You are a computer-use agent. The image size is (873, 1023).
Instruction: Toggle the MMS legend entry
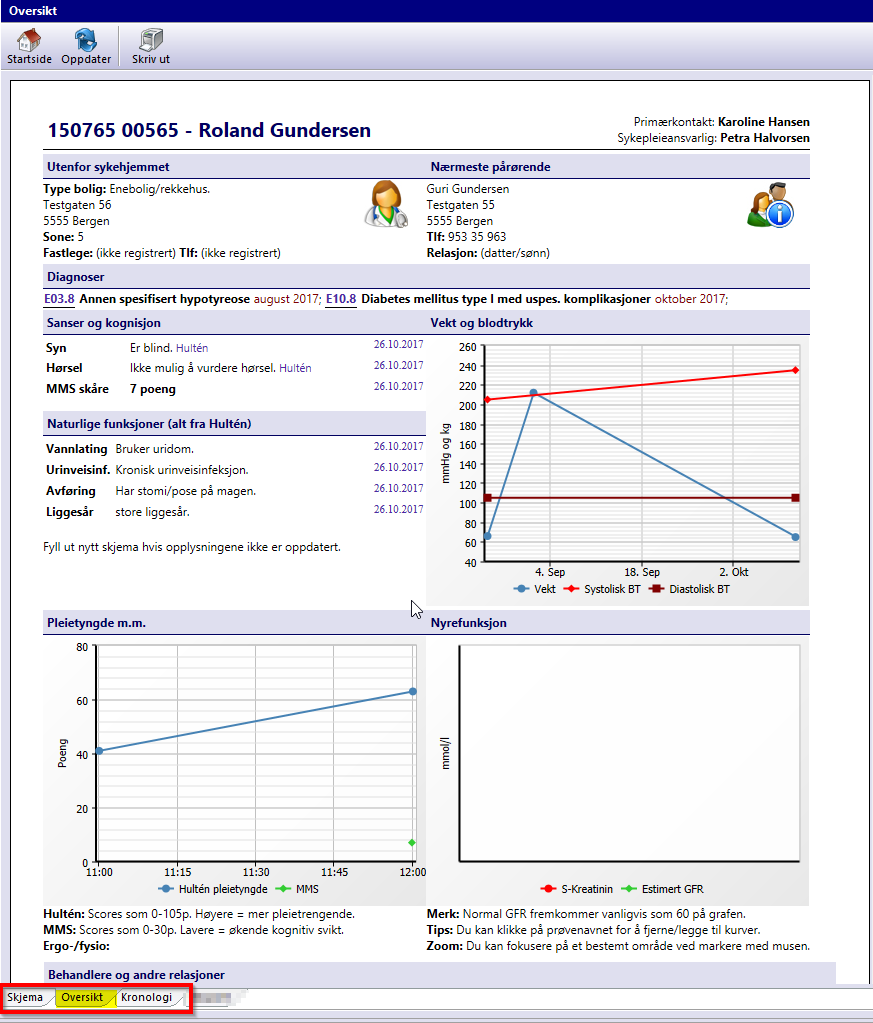click(x=298, y=889)
